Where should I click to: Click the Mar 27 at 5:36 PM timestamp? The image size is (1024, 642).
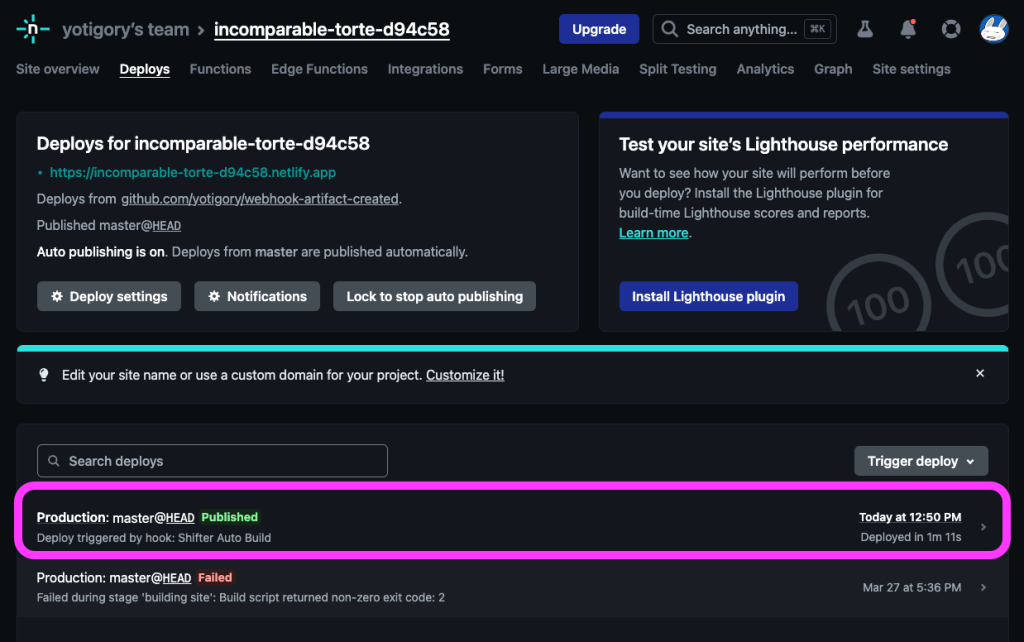pos(912,587)
